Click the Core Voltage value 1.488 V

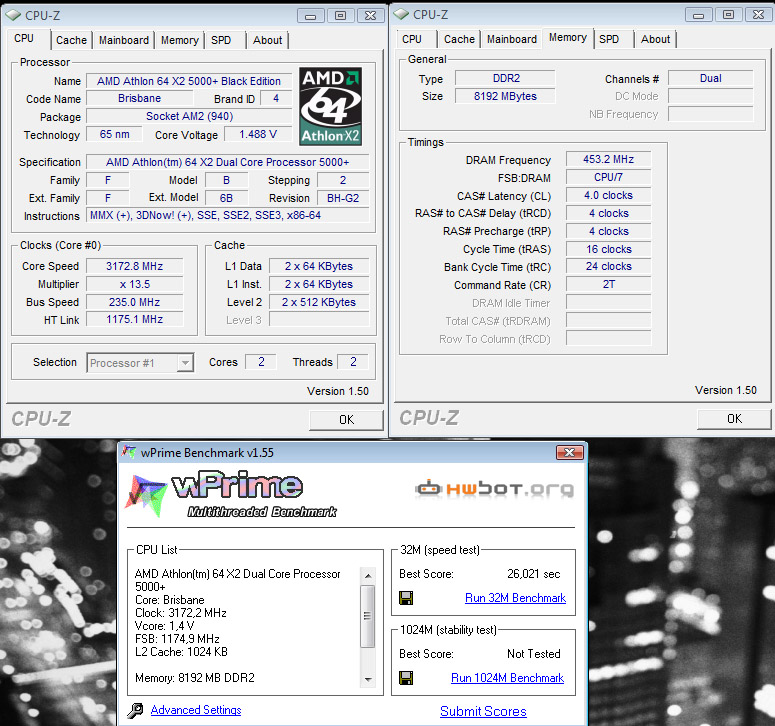tap(258, 134)
